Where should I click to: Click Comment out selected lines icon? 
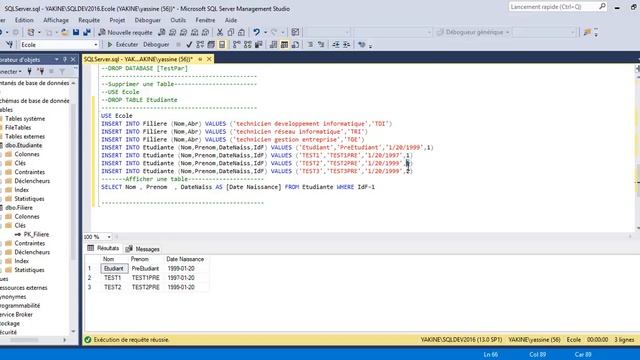(310, 44)
